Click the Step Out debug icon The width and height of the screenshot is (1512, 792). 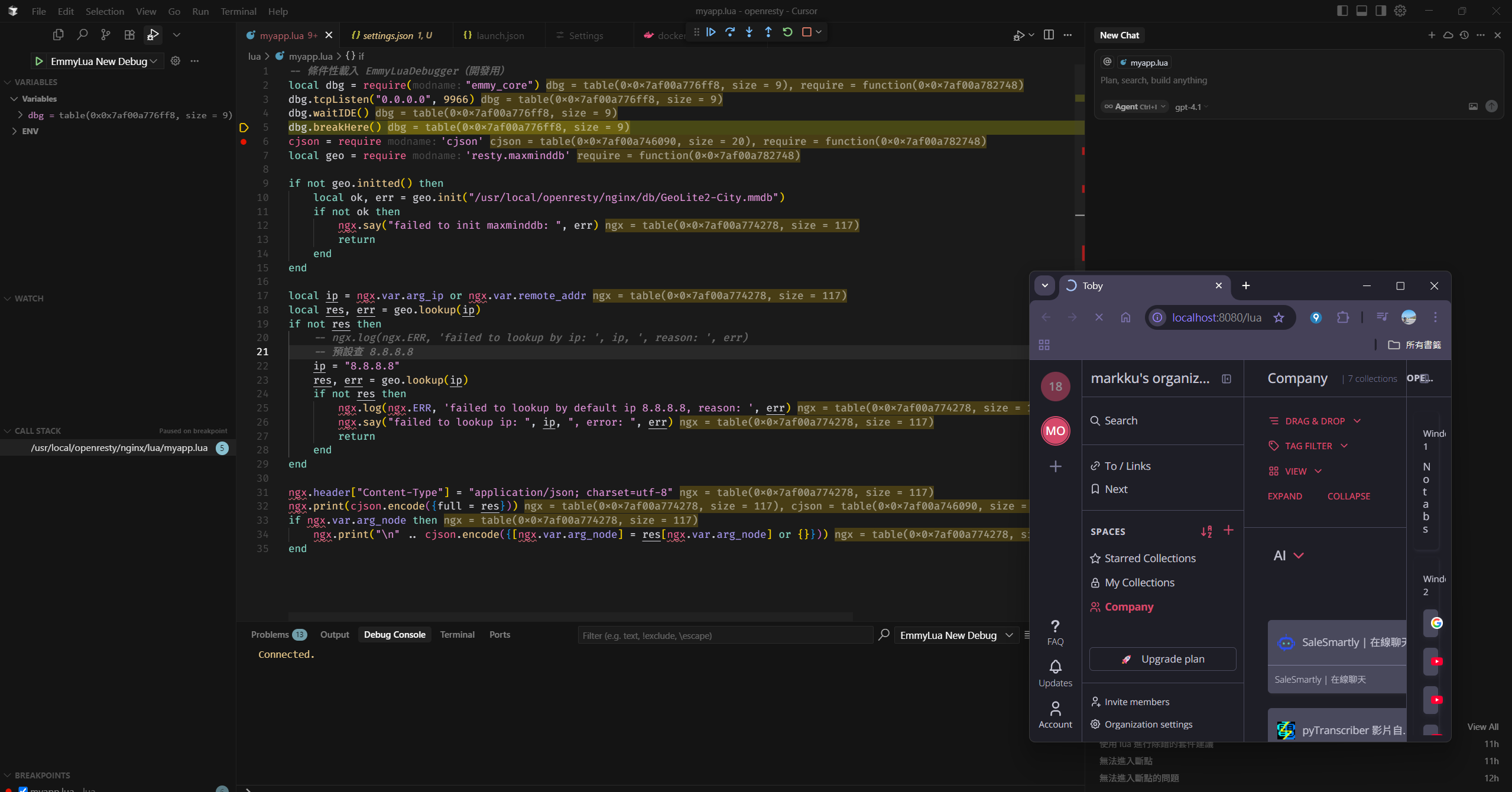click(x=768, y=32)
